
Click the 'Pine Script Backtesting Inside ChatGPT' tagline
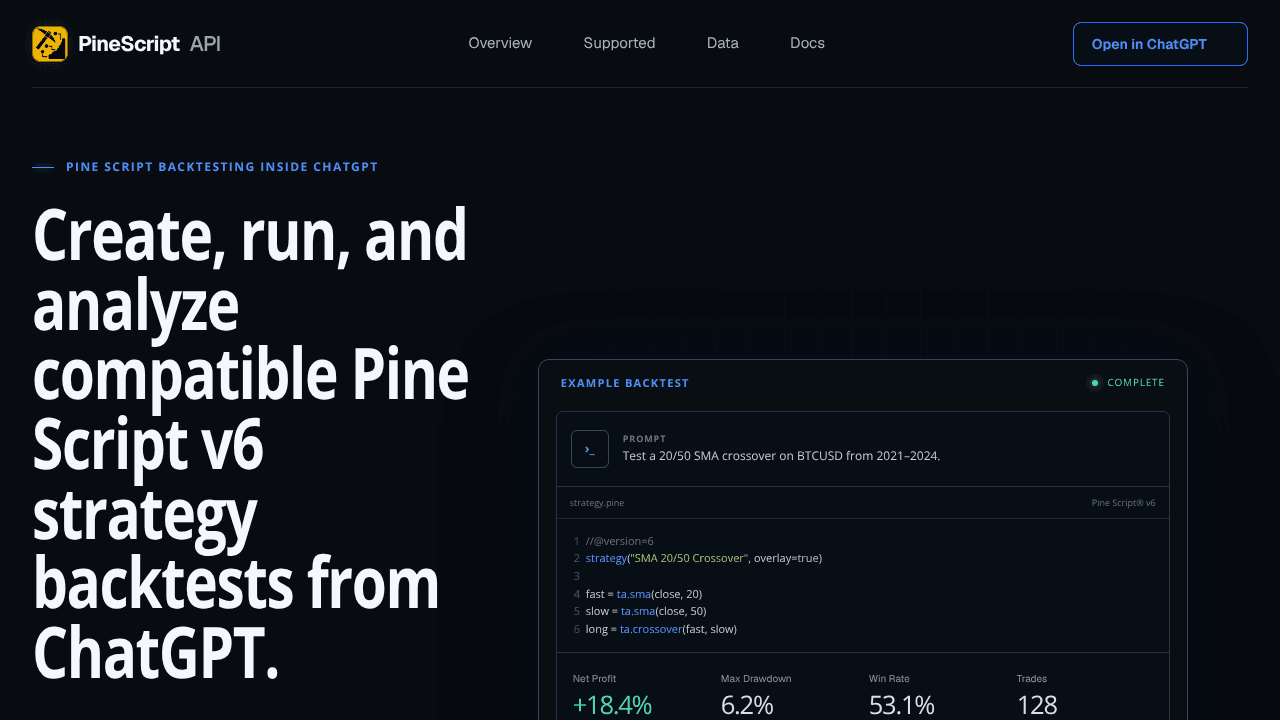[x=222, y=167]
